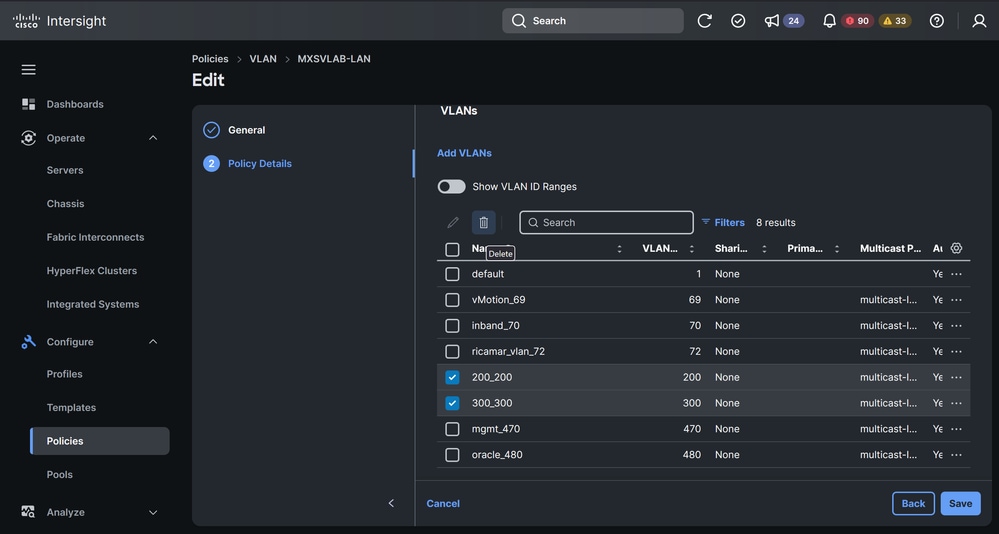The width and height of the screenshot is (999, 534).
Task: Check the ricamar_vlan_72 checkbox
Action: click(x=452, y=351)
